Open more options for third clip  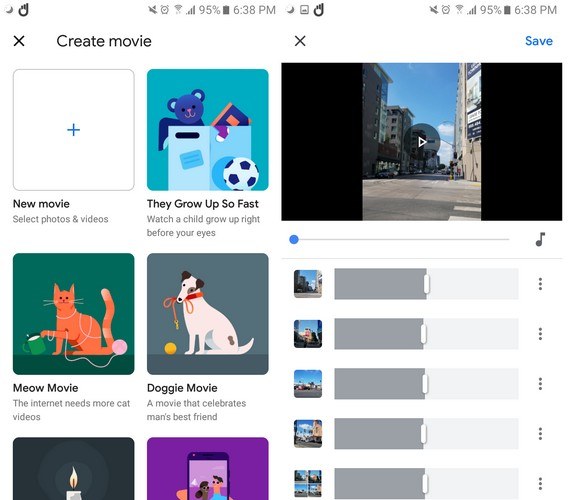tap(540, 384)
